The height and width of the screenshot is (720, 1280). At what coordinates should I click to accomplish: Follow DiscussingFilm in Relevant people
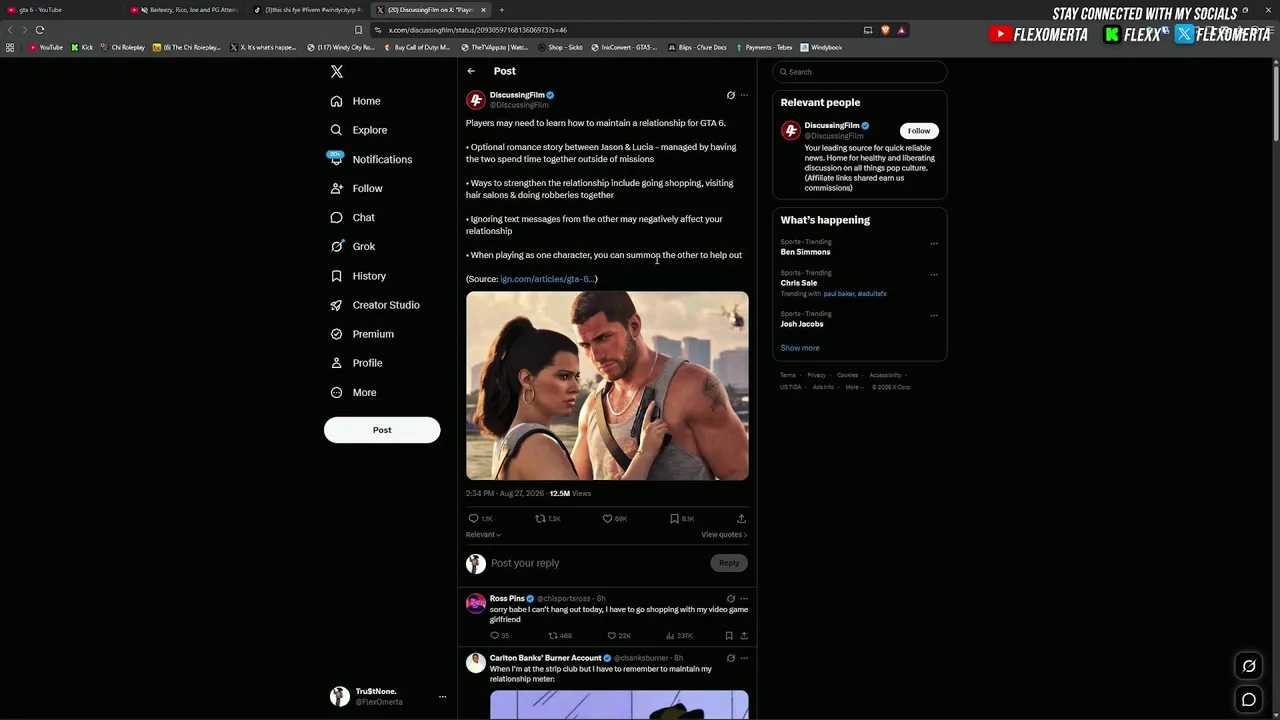pyautogui.click(x=919, y=131)
